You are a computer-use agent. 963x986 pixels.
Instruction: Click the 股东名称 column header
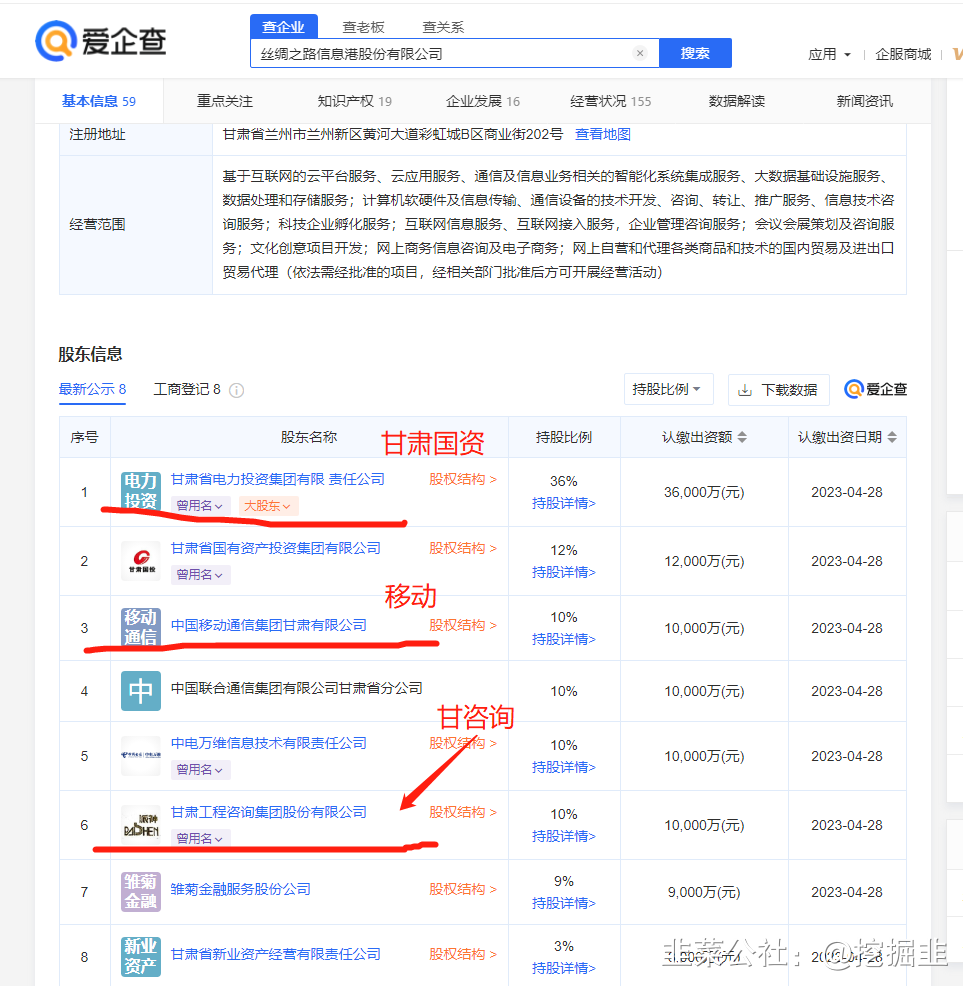(x=309, y=437)
